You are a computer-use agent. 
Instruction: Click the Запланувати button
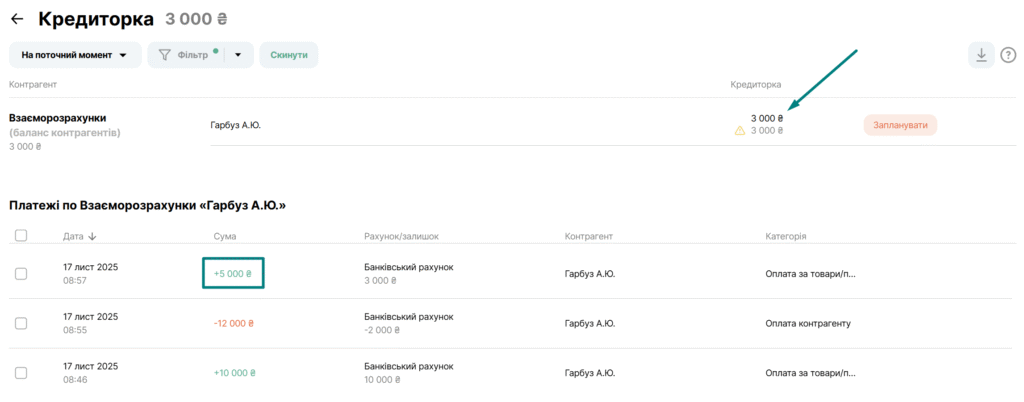pos(899,125)
